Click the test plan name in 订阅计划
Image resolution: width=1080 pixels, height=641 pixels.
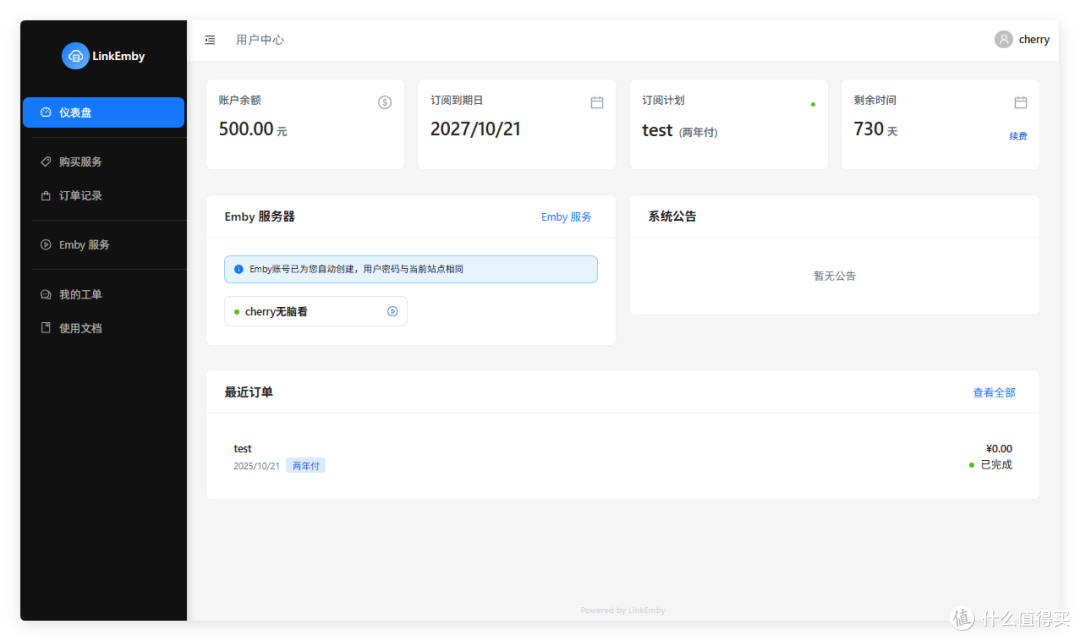pos(657,130)
